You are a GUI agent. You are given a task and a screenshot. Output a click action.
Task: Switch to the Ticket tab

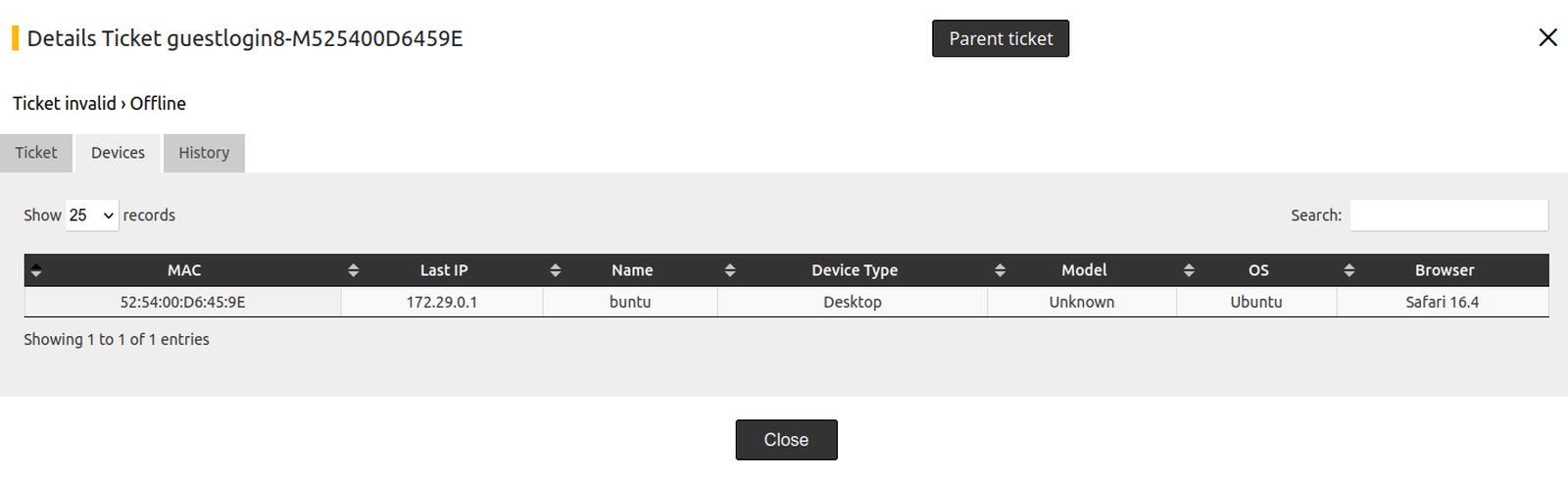pyautogui.click(x=36, y=153)
